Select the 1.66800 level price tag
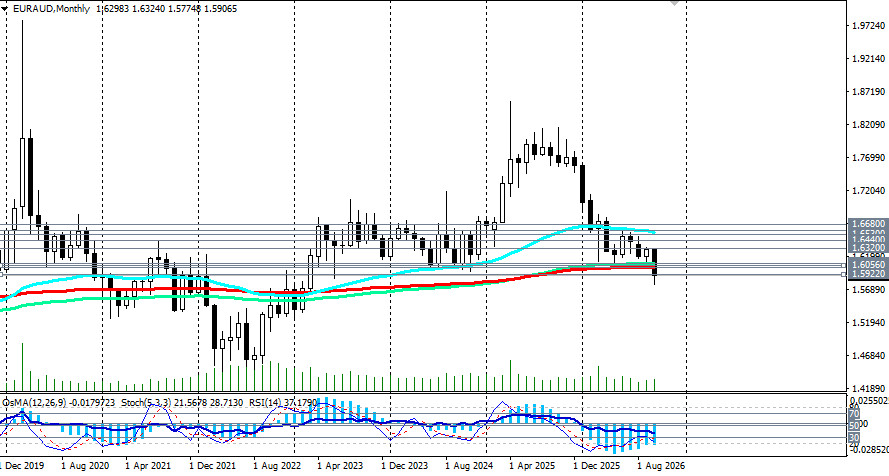The height and width of the screenshot is (476, 889). point(867,224)
